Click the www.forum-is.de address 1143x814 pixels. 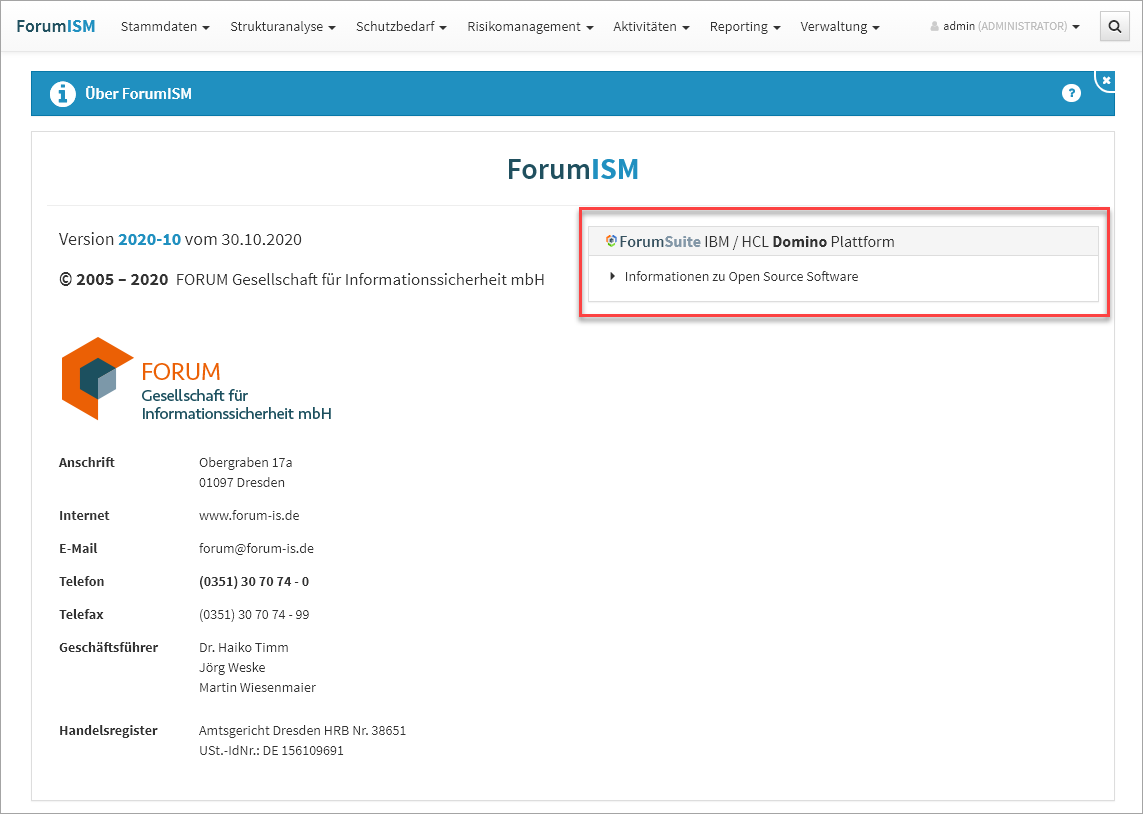[x=249, y=515]
